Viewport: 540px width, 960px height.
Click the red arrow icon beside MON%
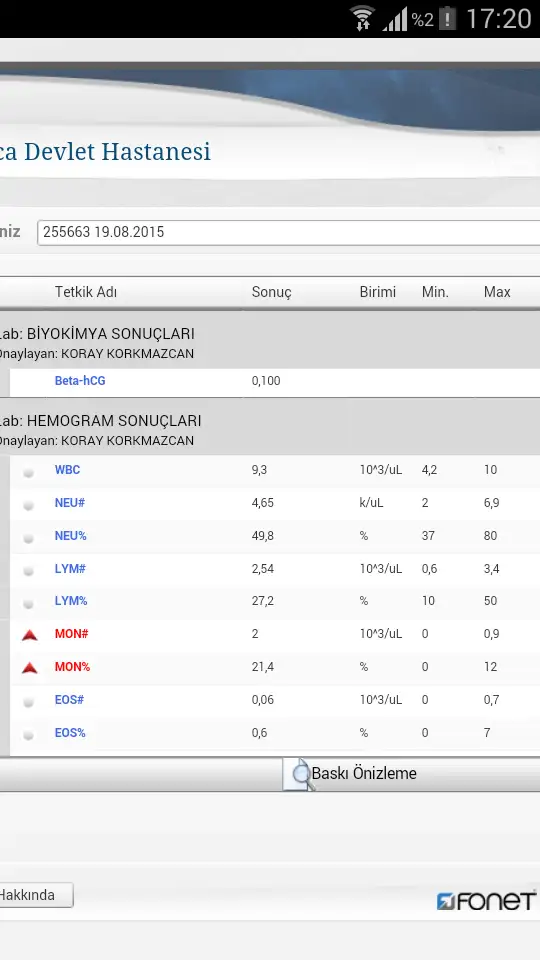pyautogui.click(x=29, y=667)
